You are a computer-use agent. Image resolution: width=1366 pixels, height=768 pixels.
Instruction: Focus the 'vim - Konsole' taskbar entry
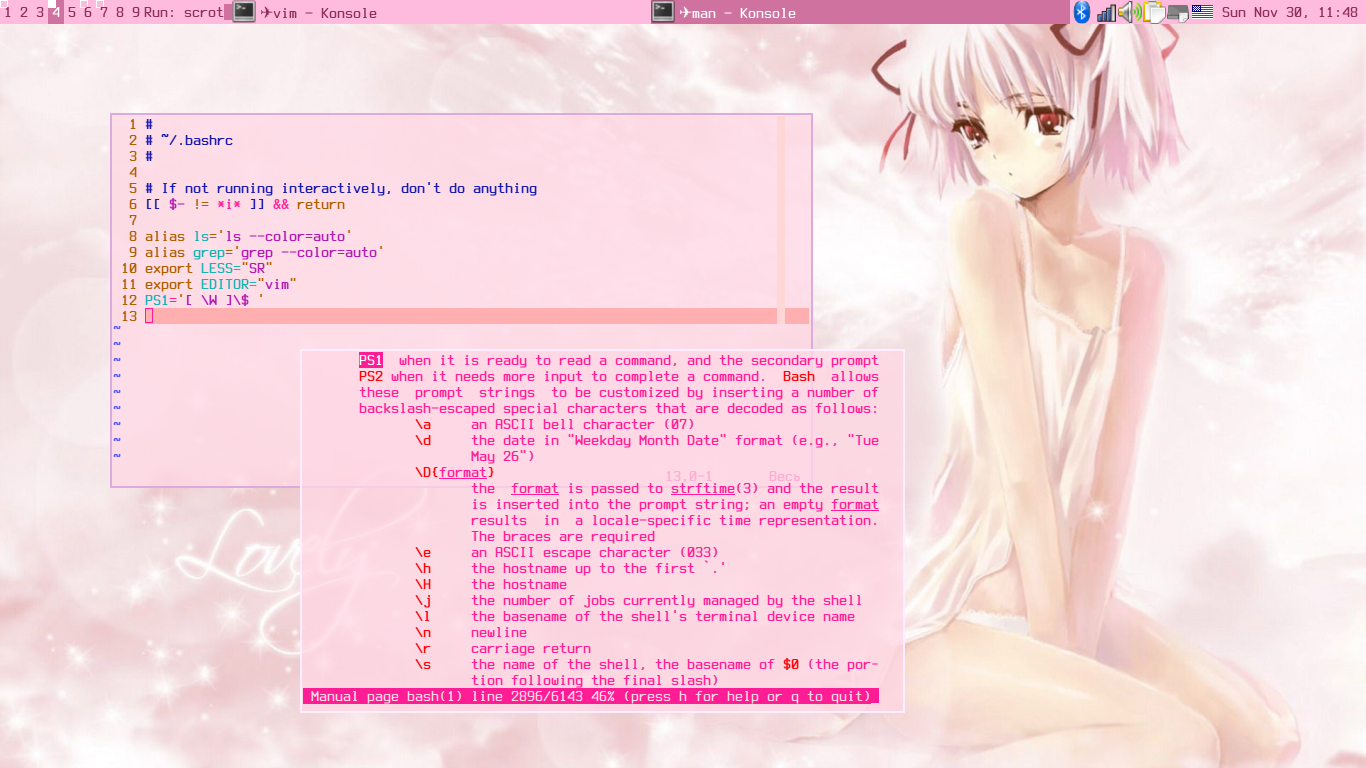click(440, 12)
